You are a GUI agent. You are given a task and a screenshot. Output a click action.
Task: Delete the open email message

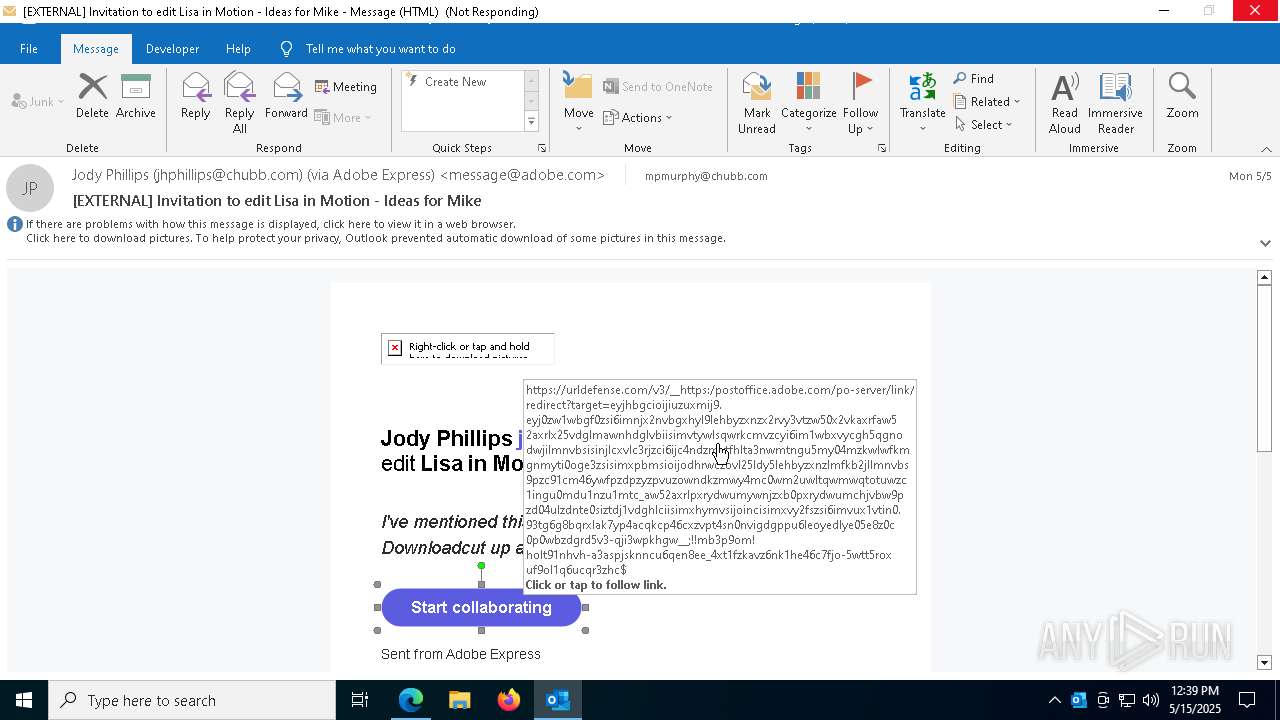pos(92,97)
